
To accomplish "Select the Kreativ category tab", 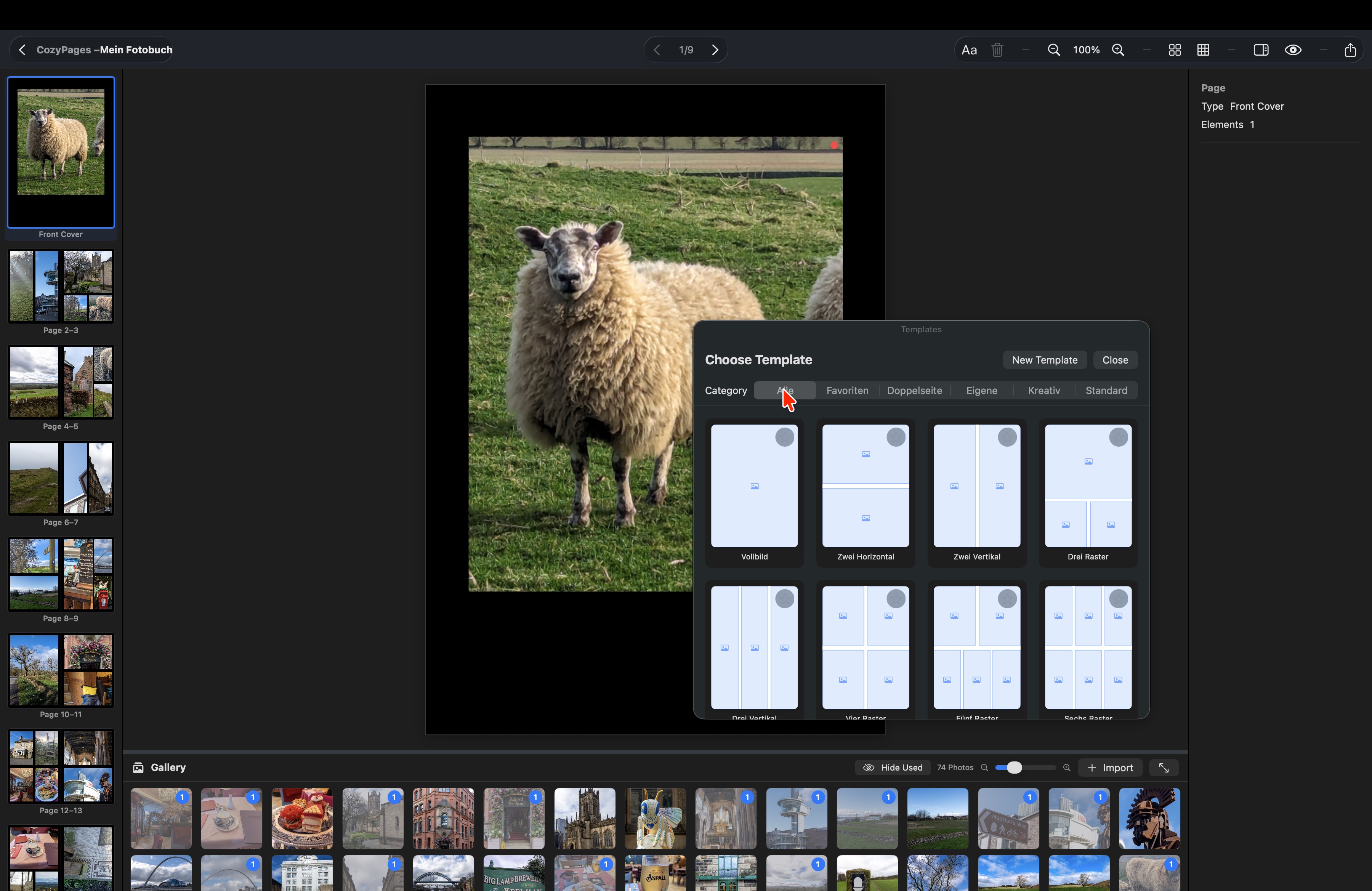I will (1043, 391).
